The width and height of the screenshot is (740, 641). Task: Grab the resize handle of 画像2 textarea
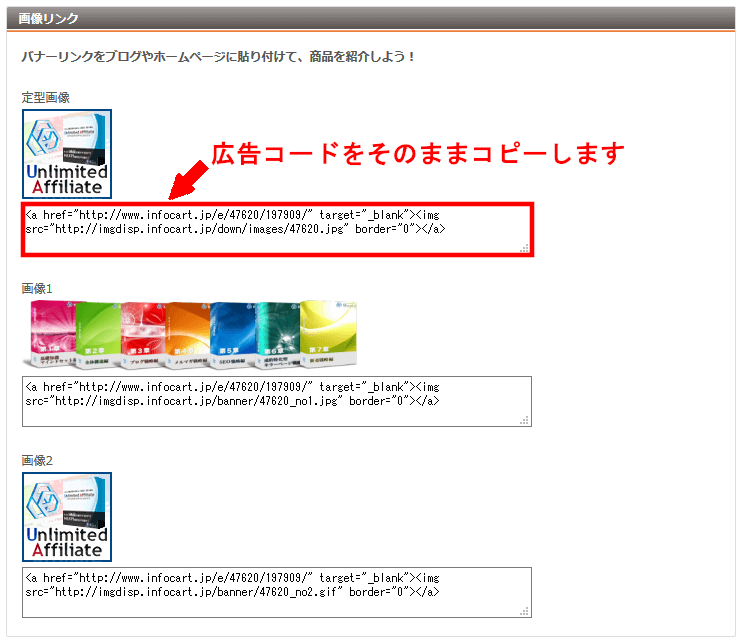tap(524, 611)
